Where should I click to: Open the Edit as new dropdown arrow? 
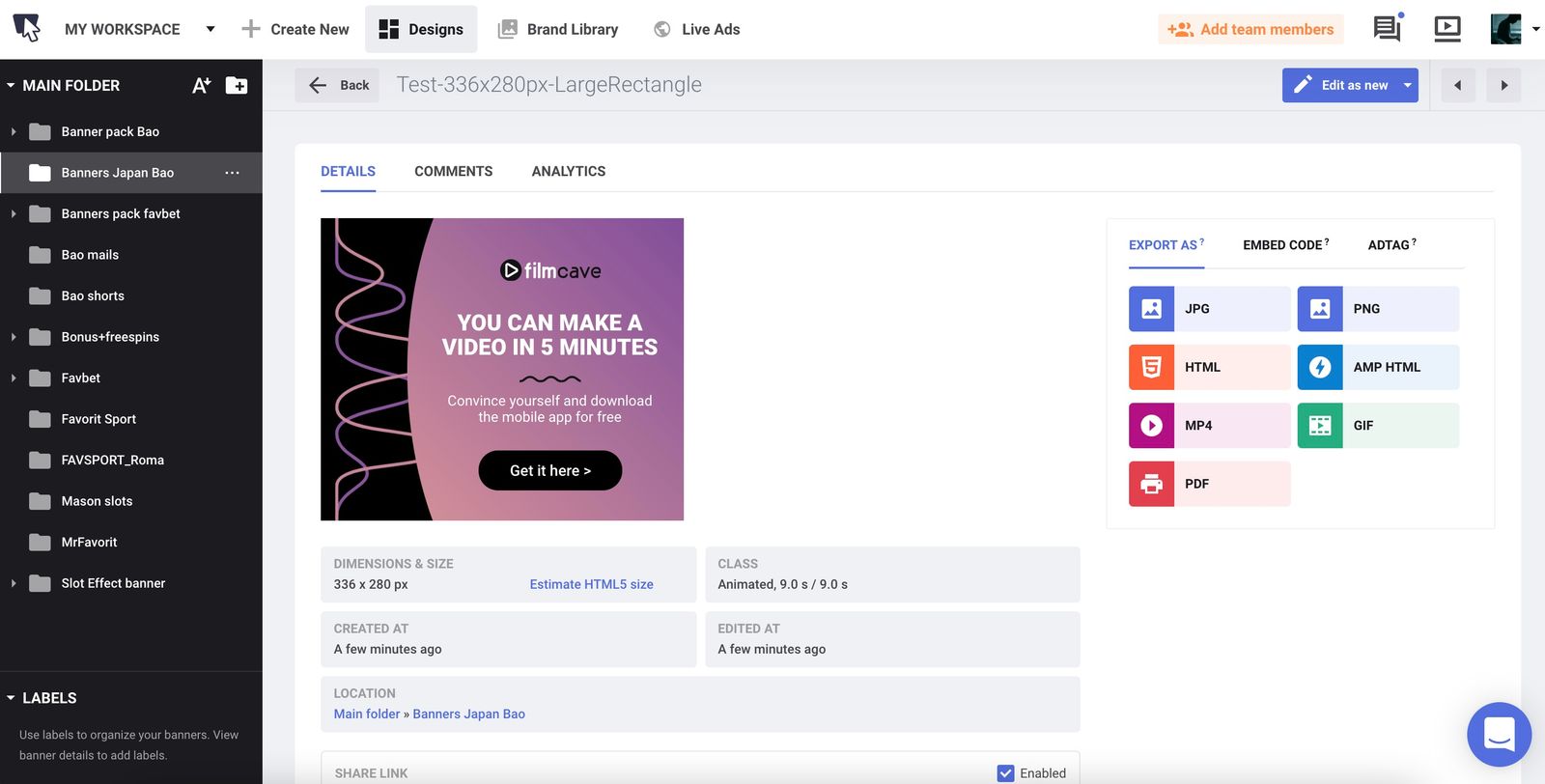point(1408,85)
